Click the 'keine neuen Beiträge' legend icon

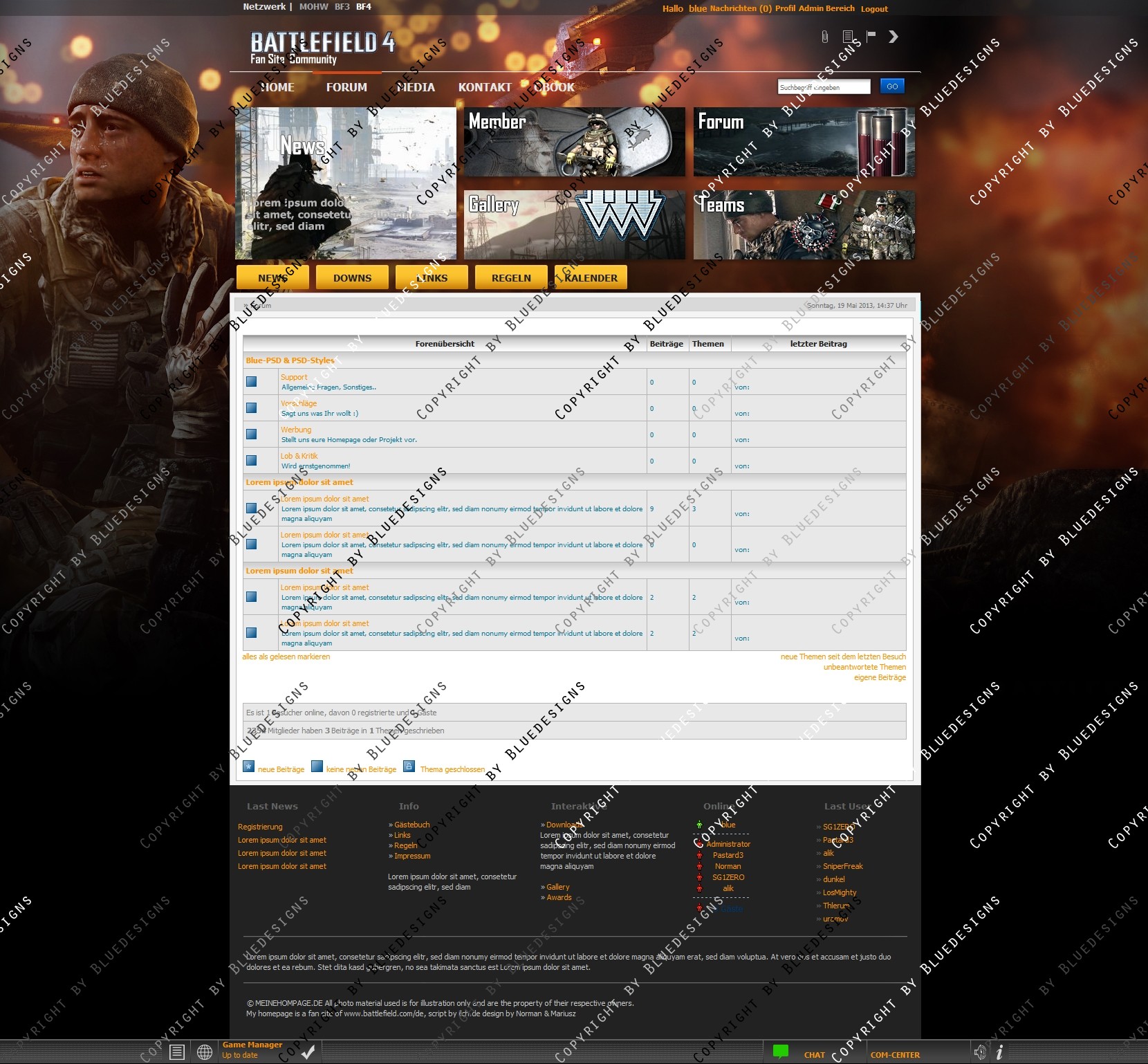pos(317,767)
